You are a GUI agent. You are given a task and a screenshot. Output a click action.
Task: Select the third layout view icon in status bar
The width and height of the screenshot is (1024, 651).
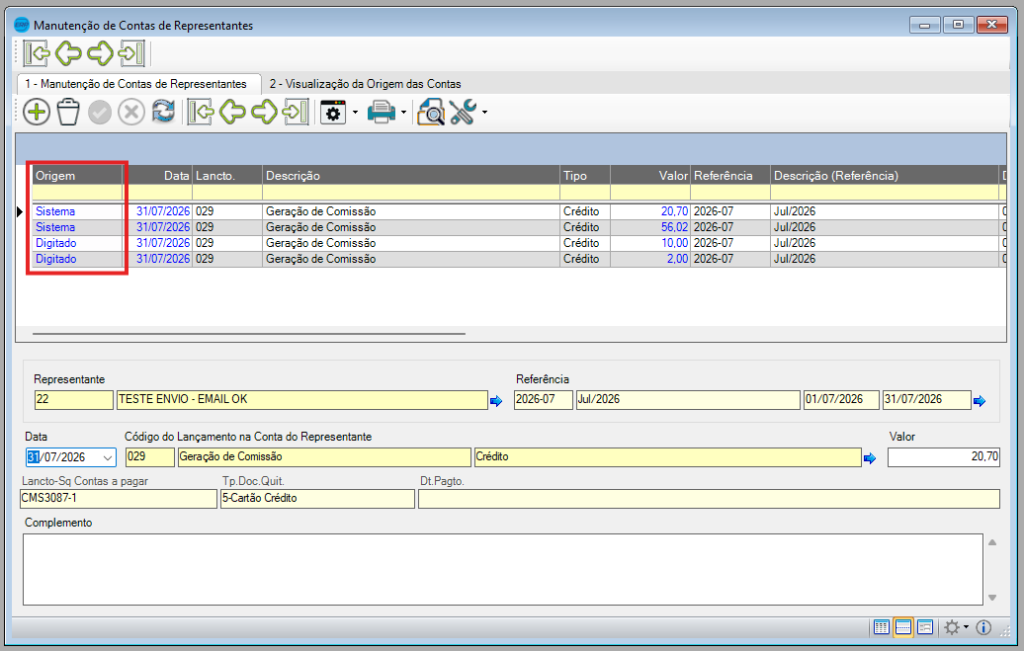pyautogui.click(x=925, y=627)
